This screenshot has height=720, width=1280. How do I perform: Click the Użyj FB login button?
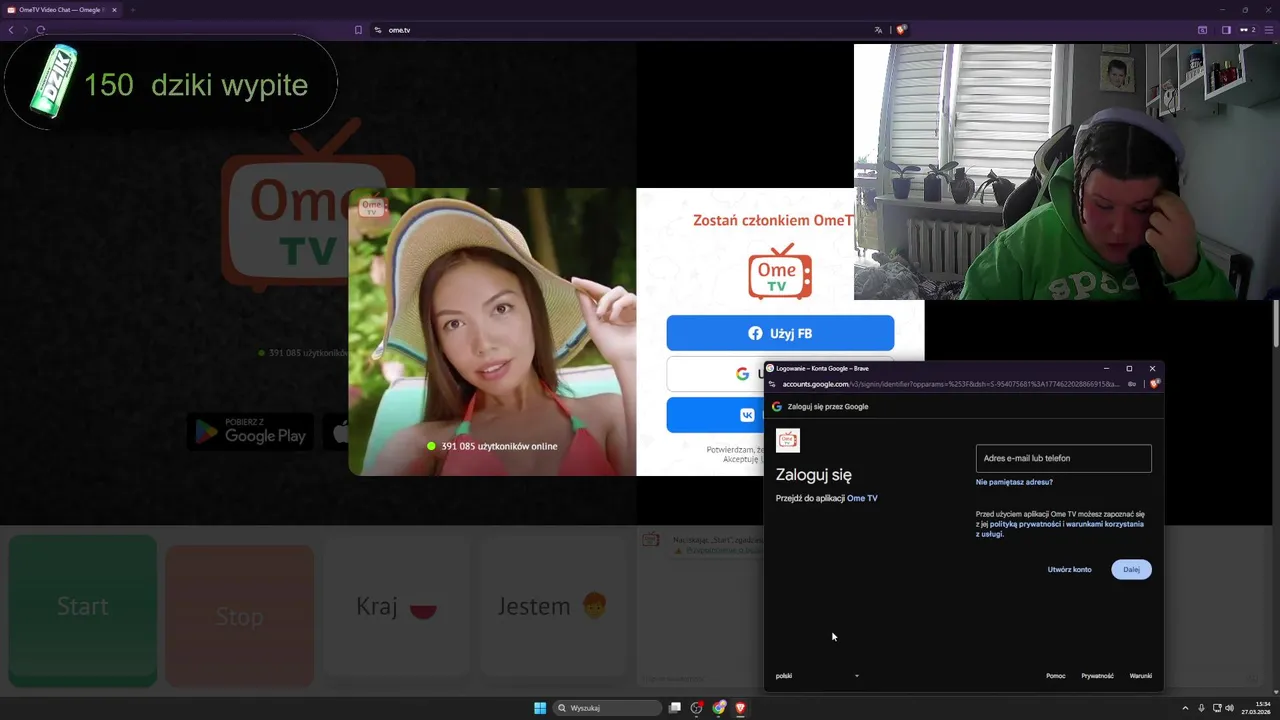point(780,333)
